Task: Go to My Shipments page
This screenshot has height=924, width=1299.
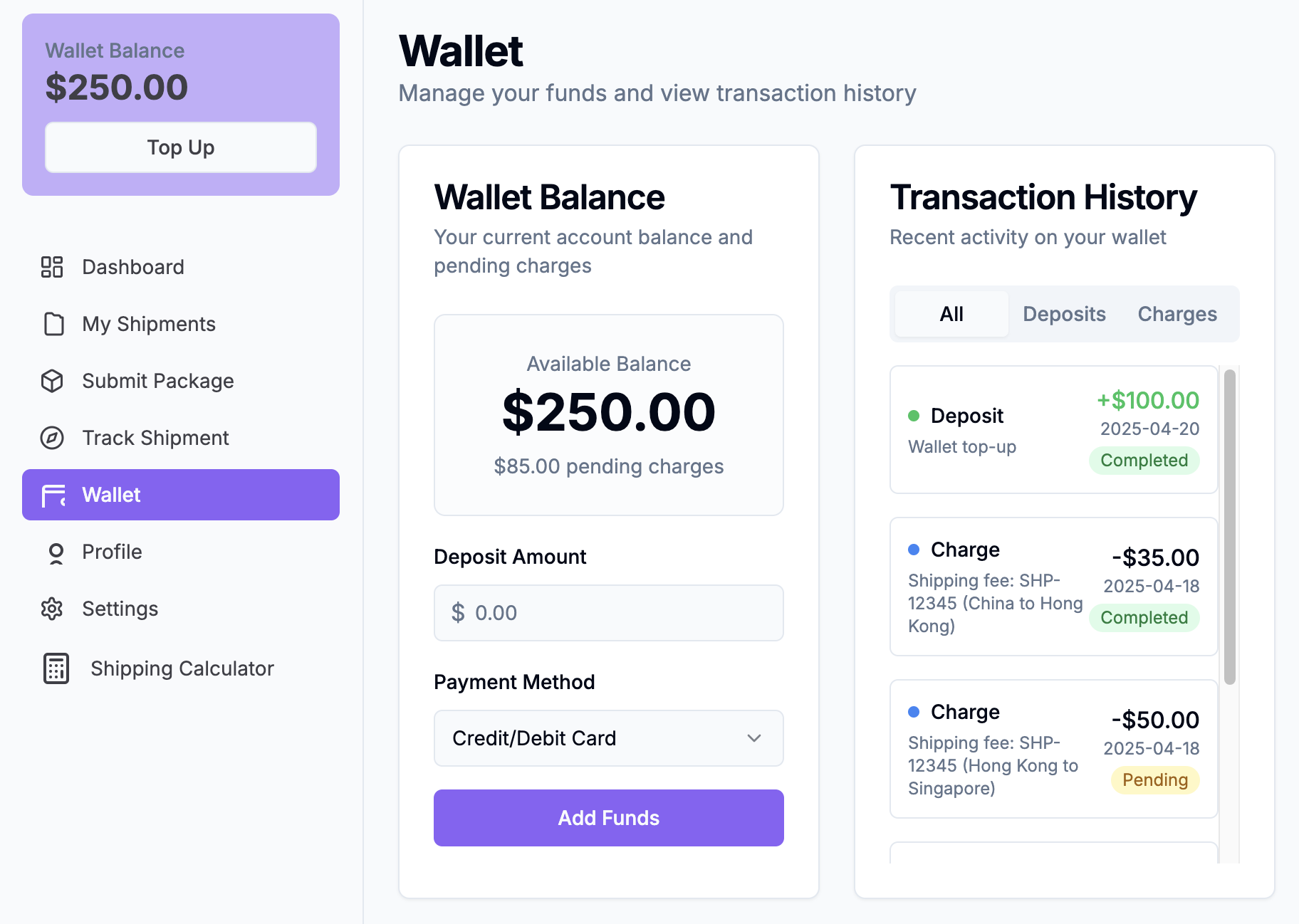Action: coord(149,324)
